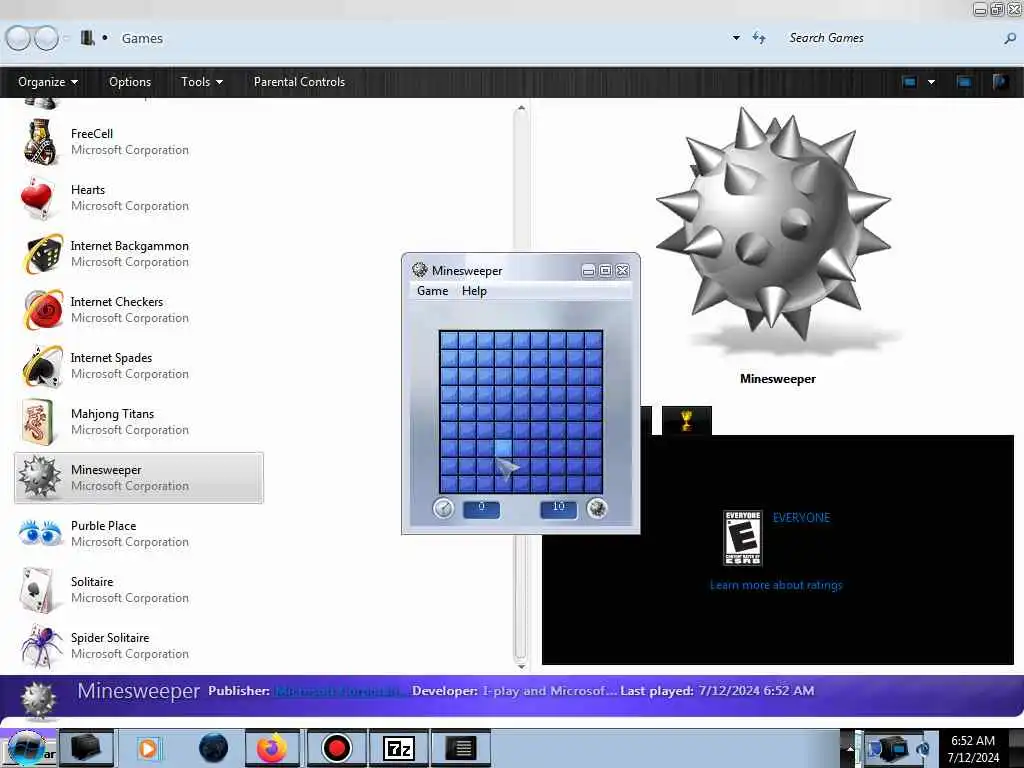Select the Hearts game icon

tap(36, 198)
